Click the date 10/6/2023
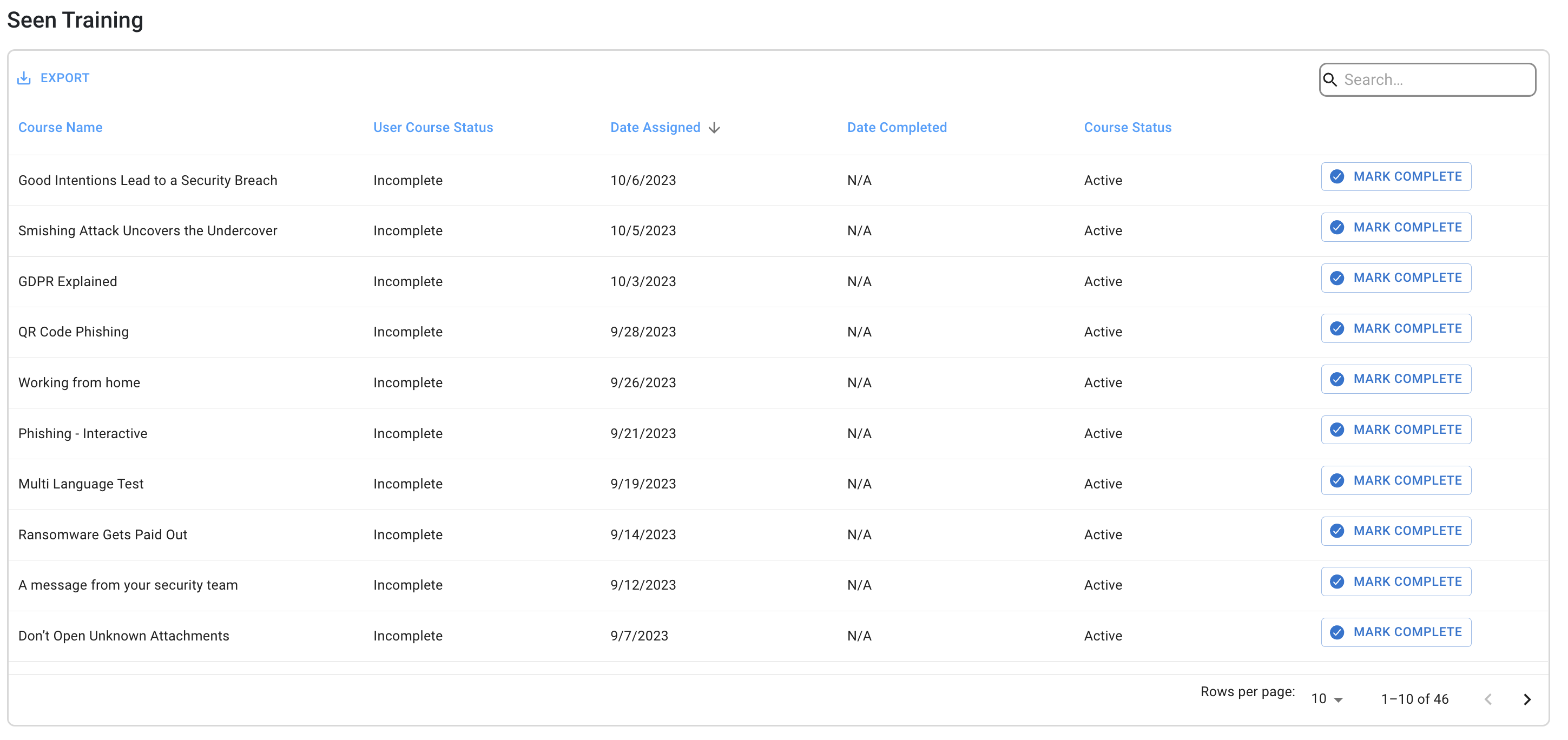The image size is (1568, 740). coord(643,180)
